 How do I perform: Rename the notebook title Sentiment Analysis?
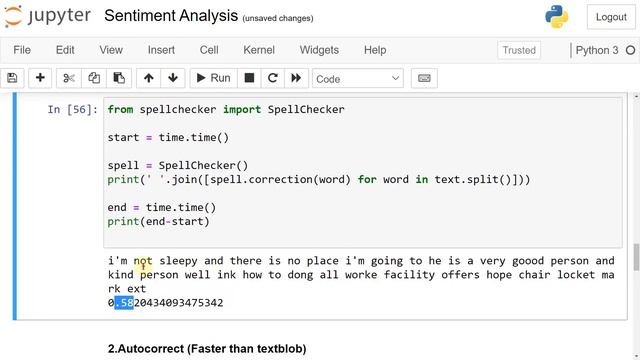(171, 16)
